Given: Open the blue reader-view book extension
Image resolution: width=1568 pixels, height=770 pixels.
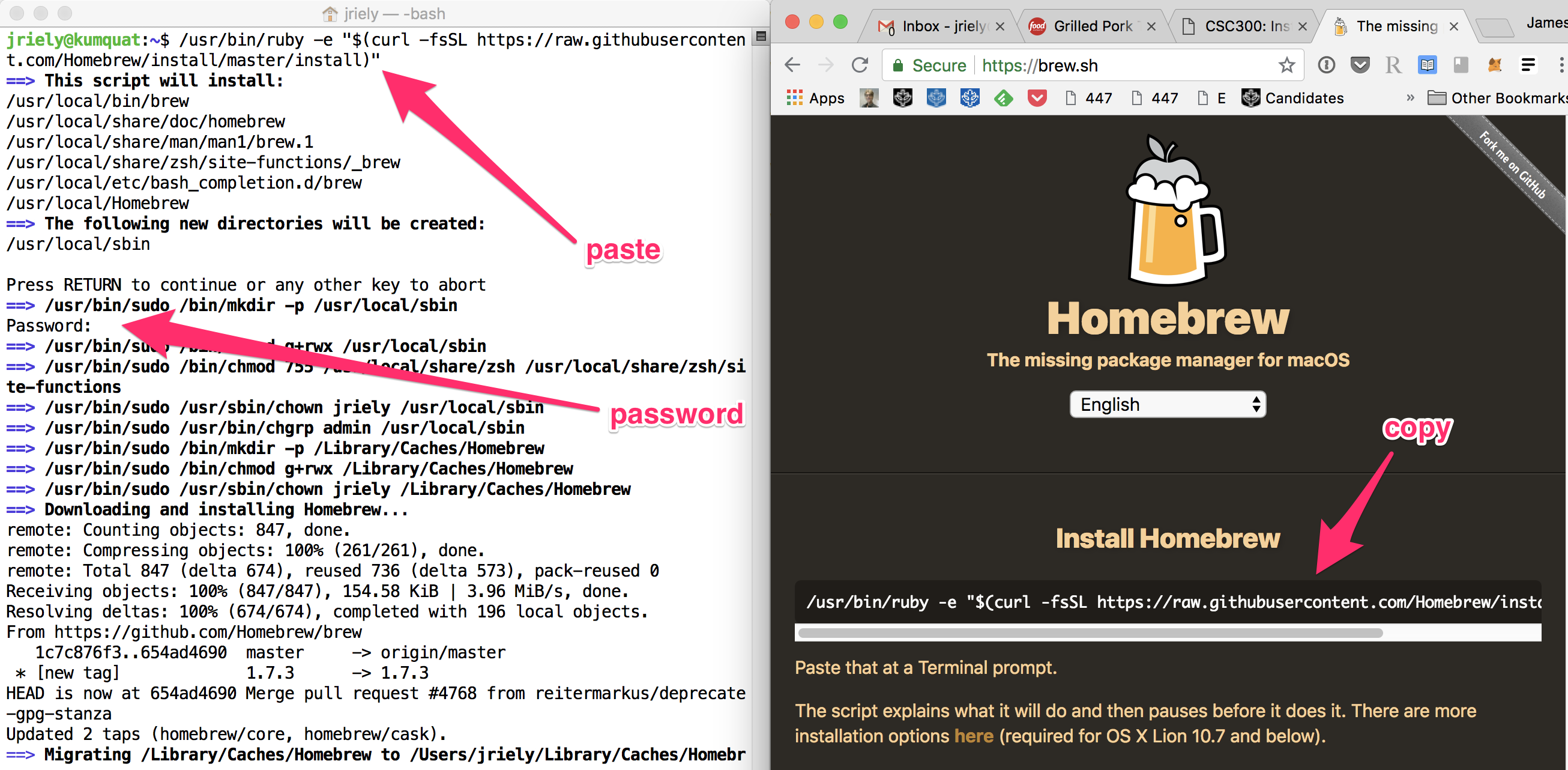Looking at the screenshot, I should tap(1428, 65).
